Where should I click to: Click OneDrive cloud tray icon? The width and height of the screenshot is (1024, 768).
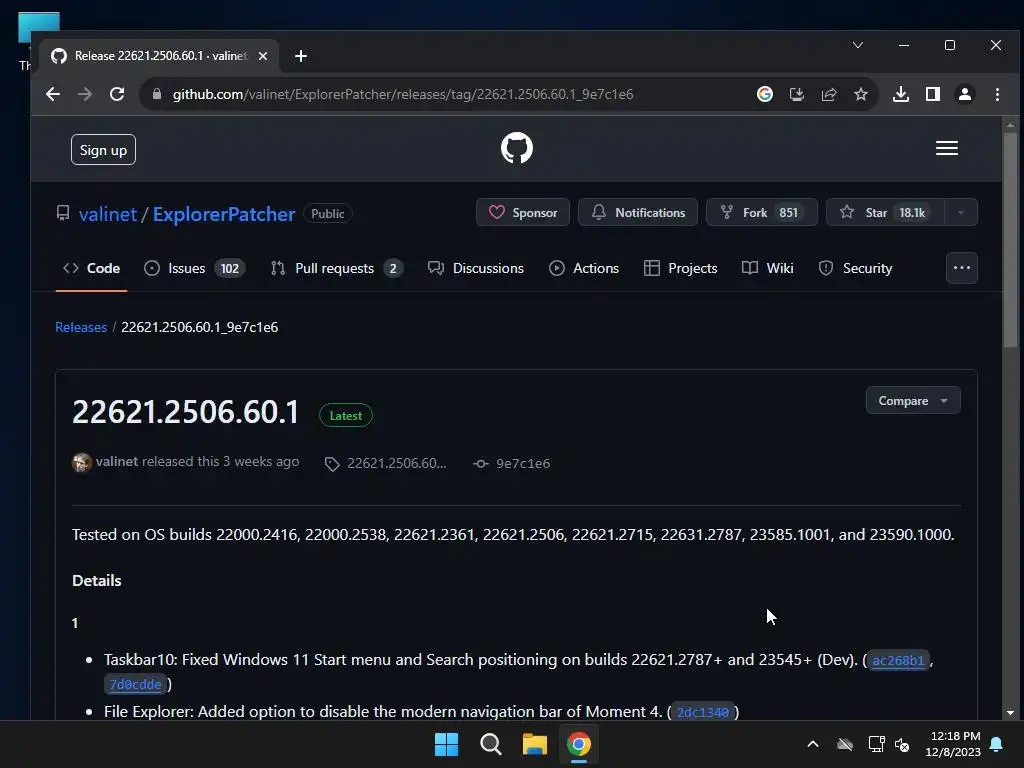(x=845, y=744)
